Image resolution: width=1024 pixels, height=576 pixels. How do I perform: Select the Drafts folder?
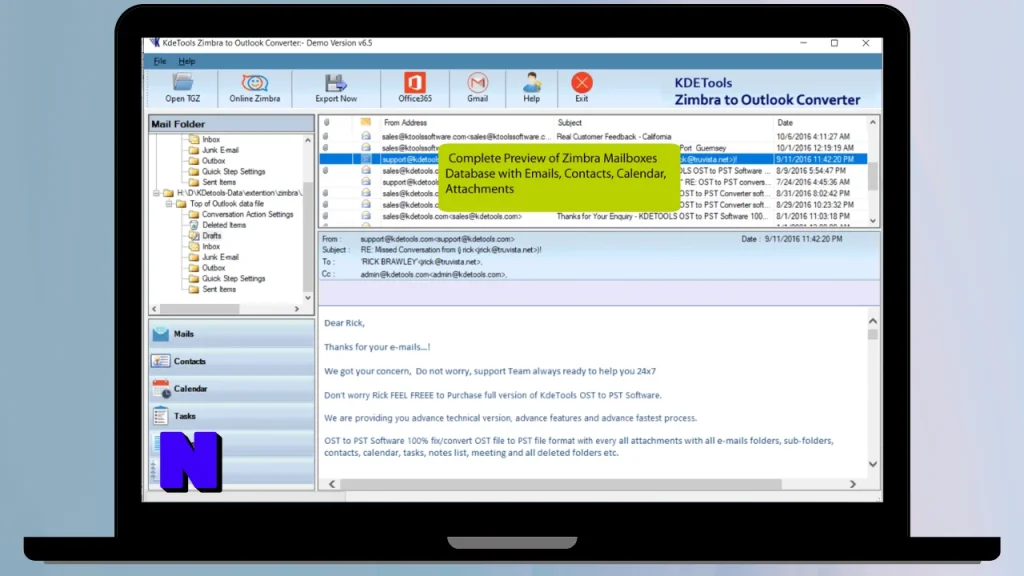(212, 236)
